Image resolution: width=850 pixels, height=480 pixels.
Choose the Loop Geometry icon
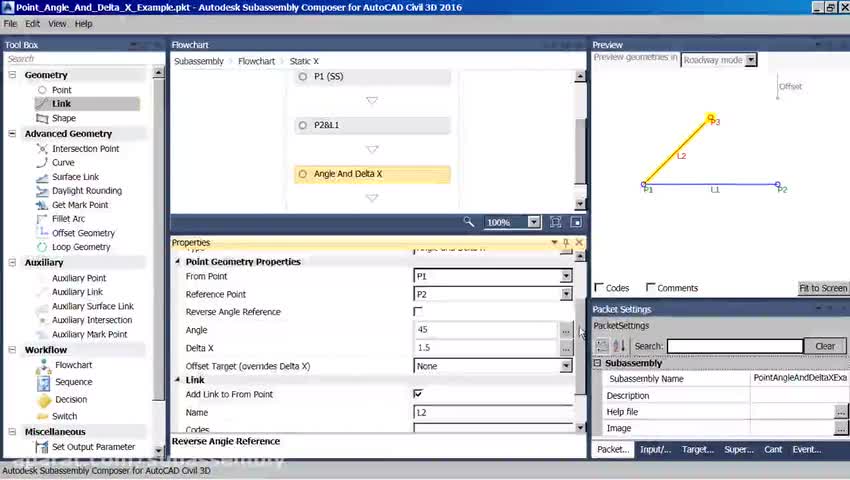[x=42, y=247]
